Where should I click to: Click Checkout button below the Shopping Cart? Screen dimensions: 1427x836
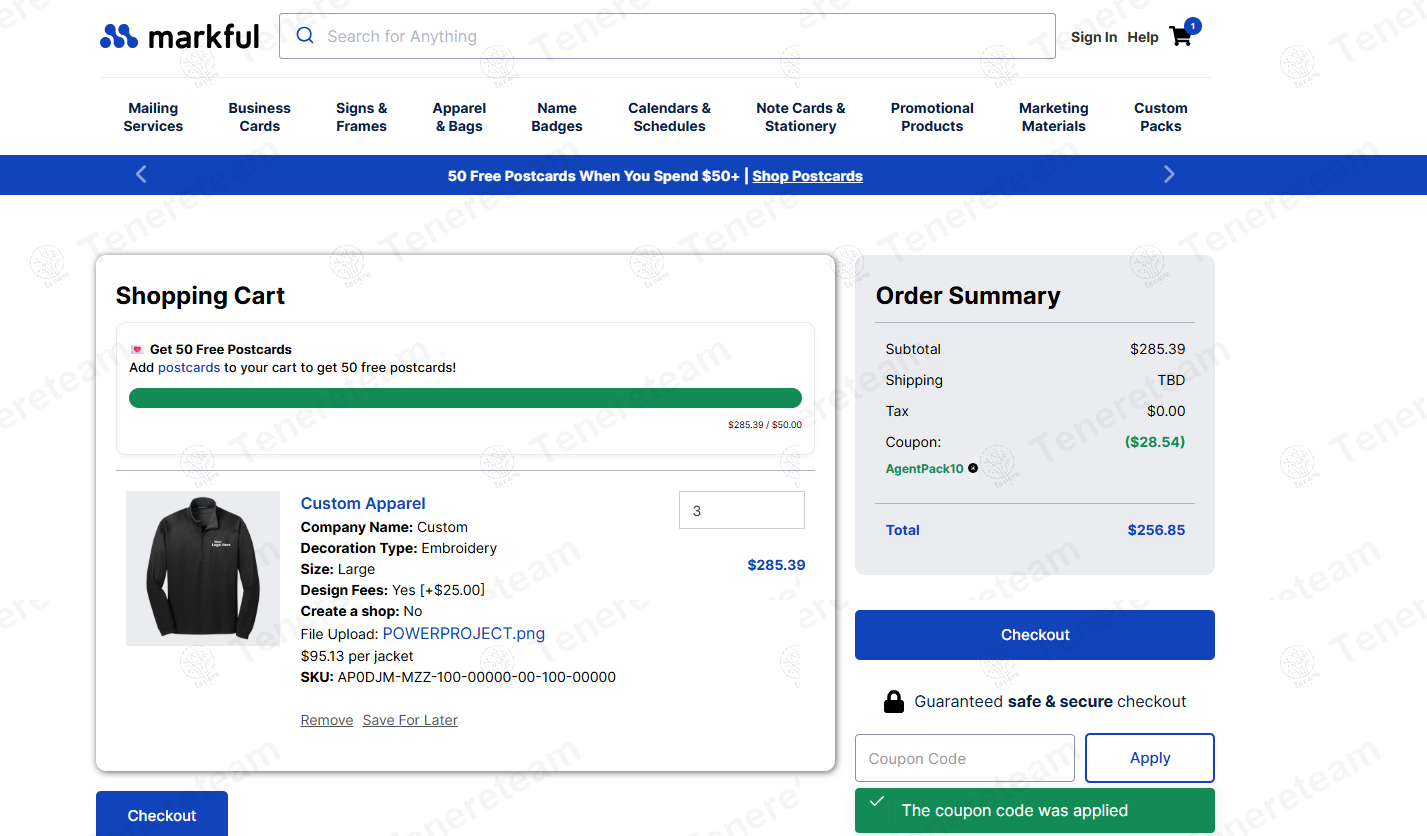tap(162, 814)
